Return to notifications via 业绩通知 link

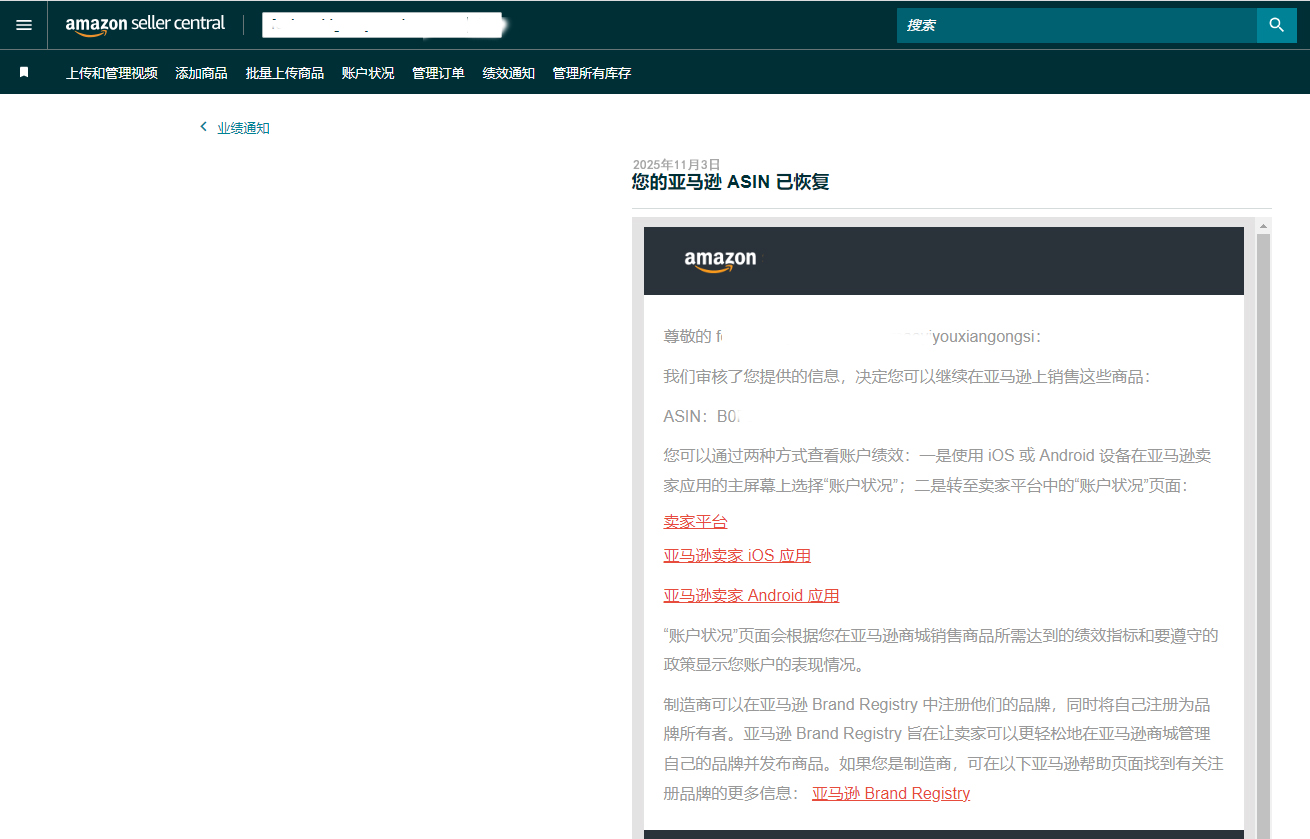pos(243,127)
